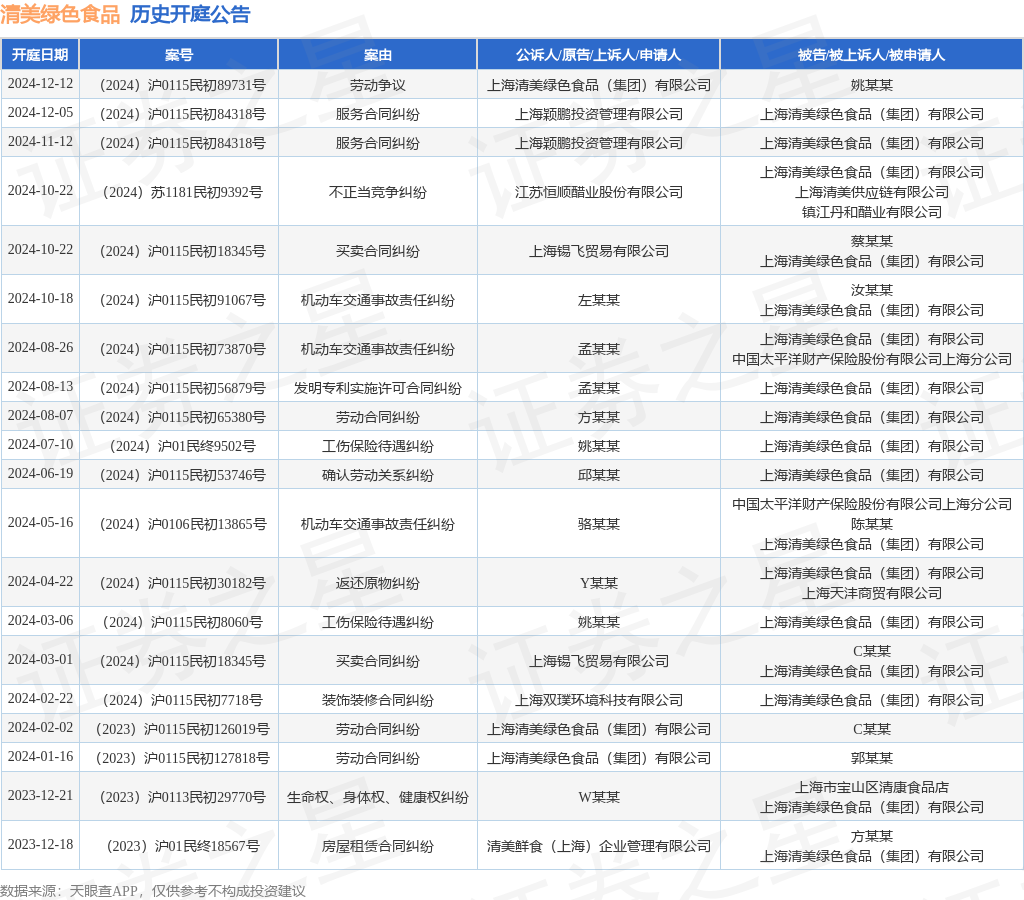
Task: Click the 返还原物纠纷 case cause
Action: pos(378,583)
